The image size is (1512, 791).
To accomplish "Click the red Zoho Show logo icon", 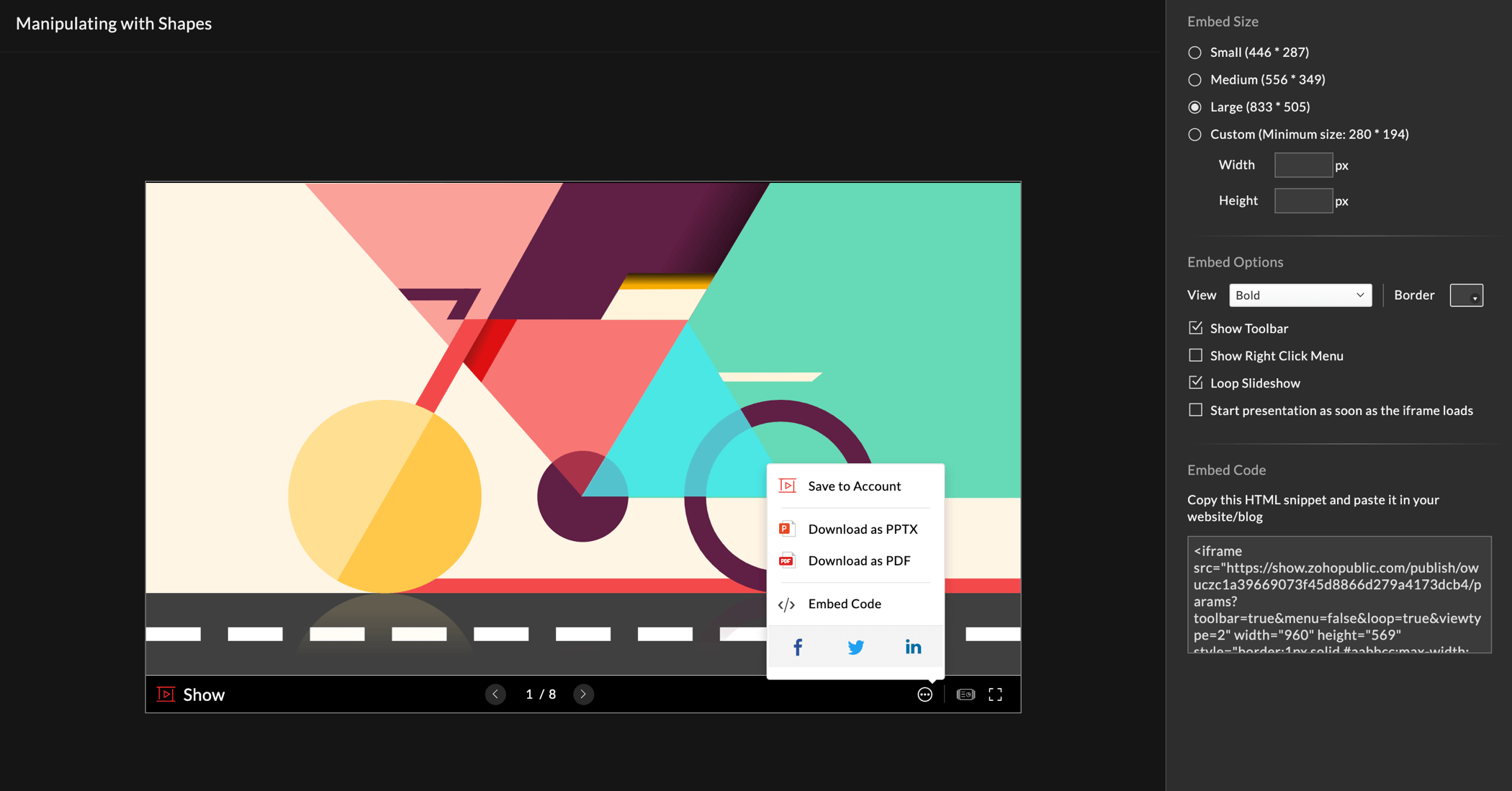I will [x=165, y=694].
